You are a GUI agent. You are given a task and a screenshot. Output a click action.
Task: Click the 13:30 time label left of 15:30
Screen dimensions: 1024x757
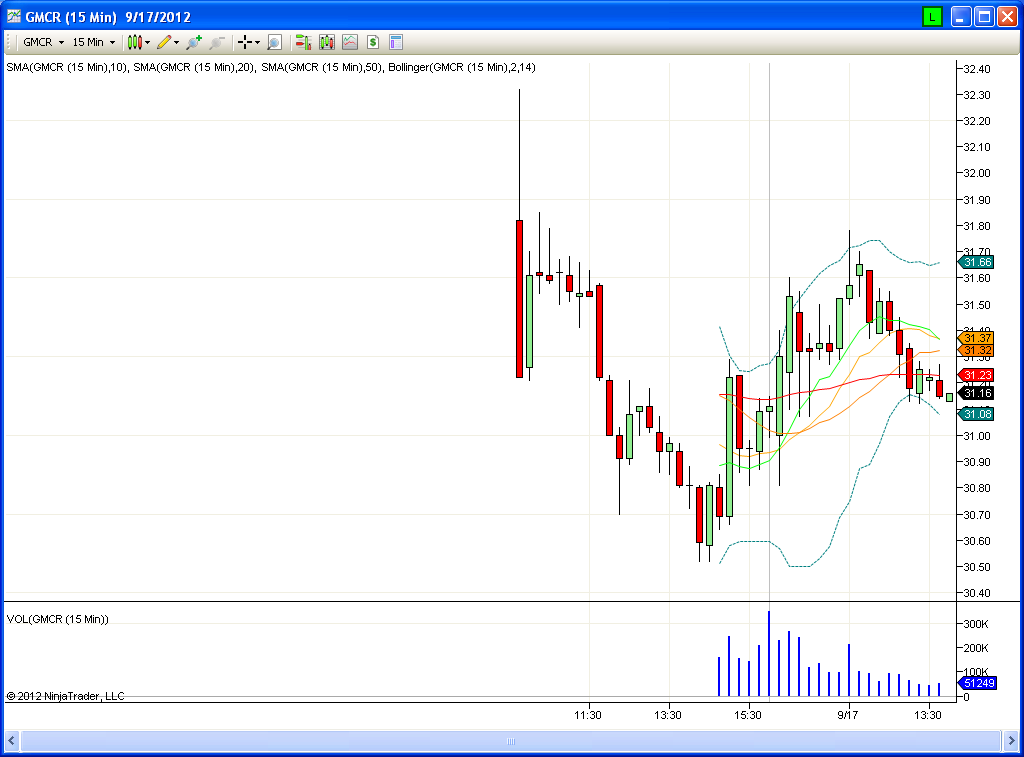point(667,715)
